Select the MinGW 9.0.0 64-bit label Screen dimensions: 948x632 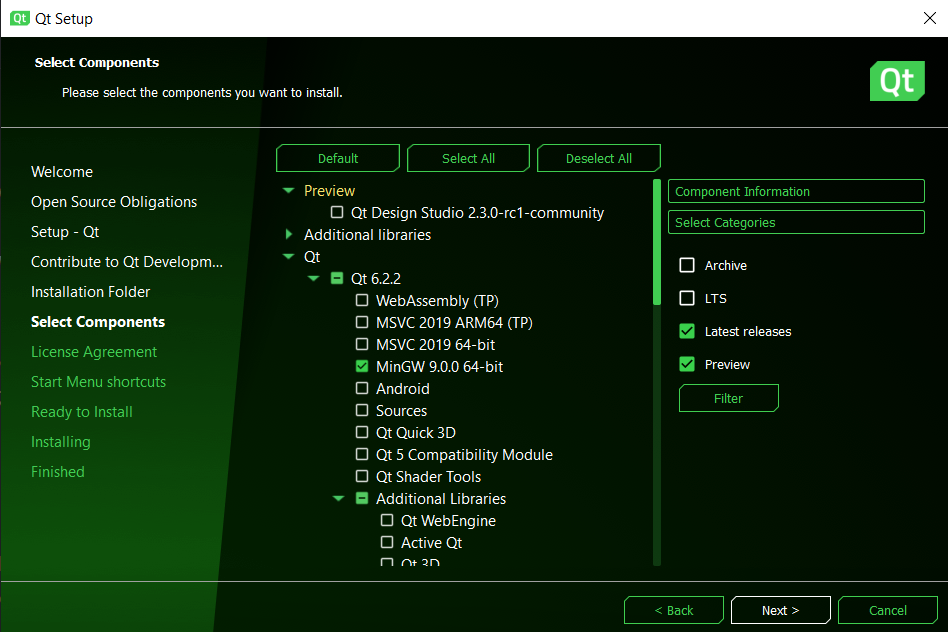click(439, 366)
